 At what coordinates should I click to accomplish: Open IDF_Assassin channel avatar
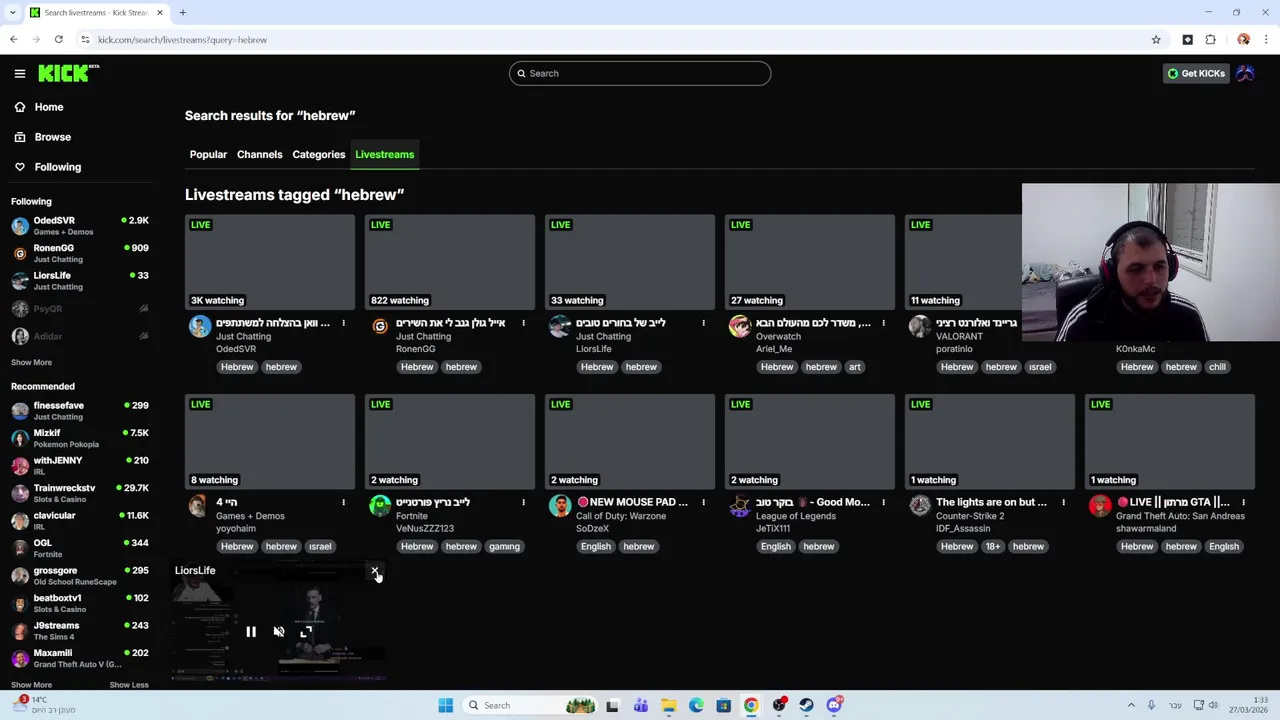click(x=920, y=506)
